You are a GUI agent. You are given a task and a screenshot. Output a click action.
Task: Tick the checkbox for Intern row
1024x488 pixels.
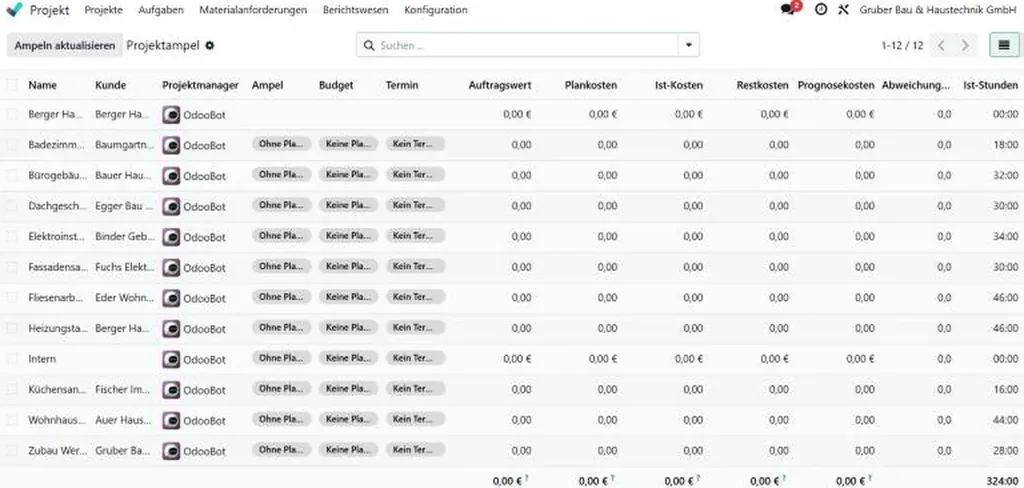pyautogui.click(x=12, y=359)
